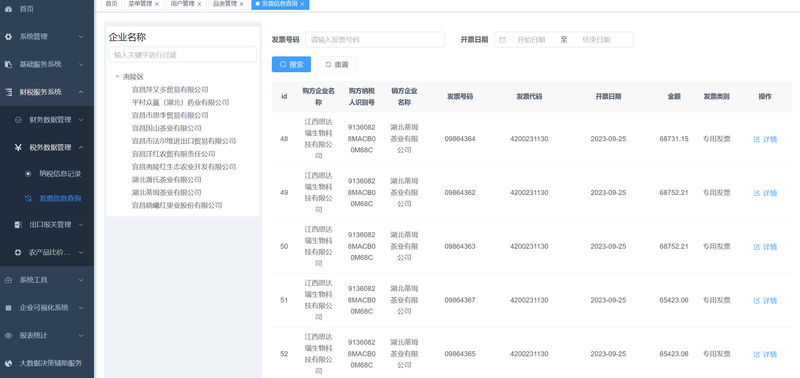Open 详情 for invoice id 48
Screen dimensions: 800x378
(765, 139)
